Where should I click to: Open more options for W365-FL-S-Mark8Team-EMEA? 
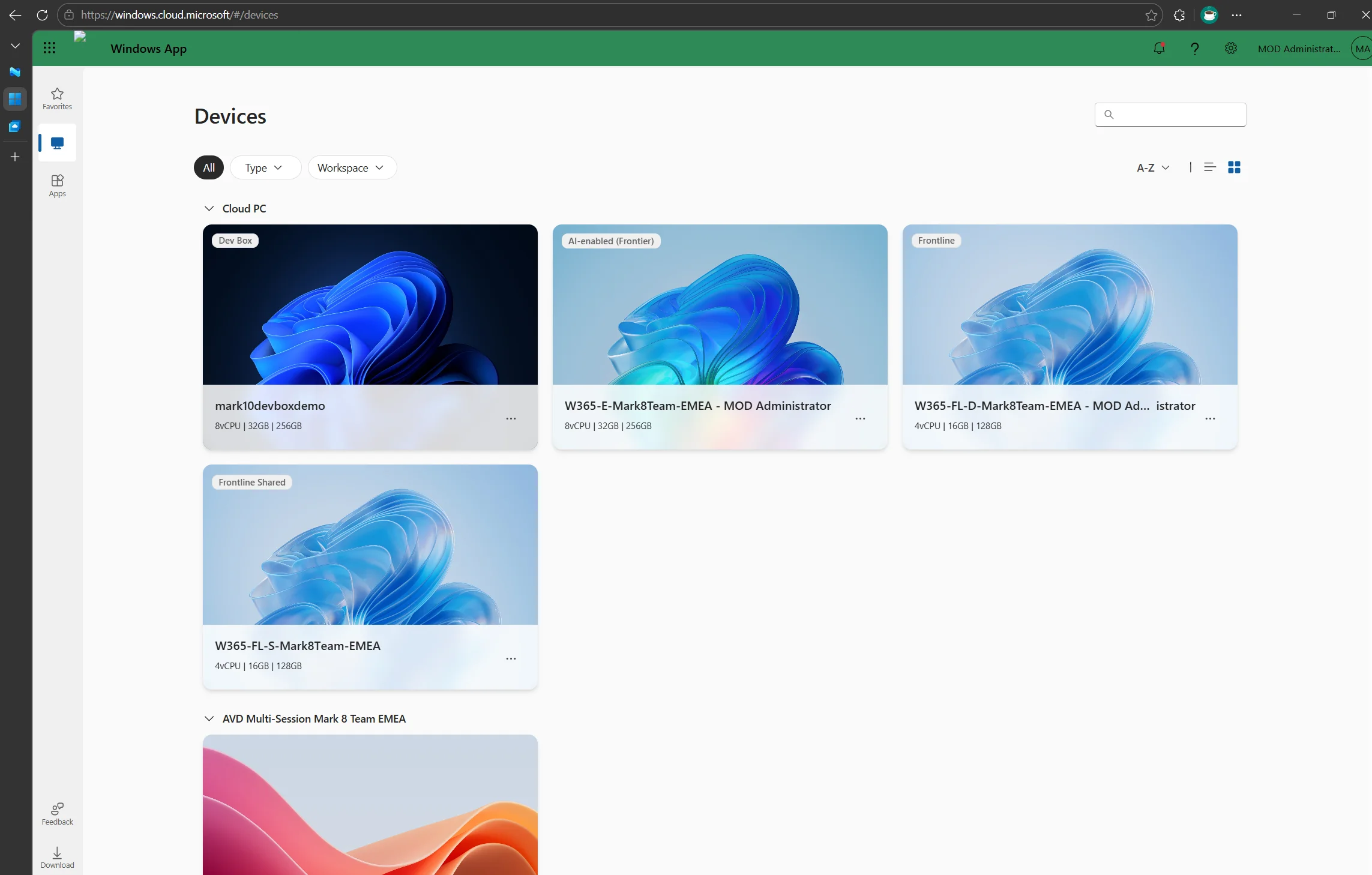(x=511, y=658)
